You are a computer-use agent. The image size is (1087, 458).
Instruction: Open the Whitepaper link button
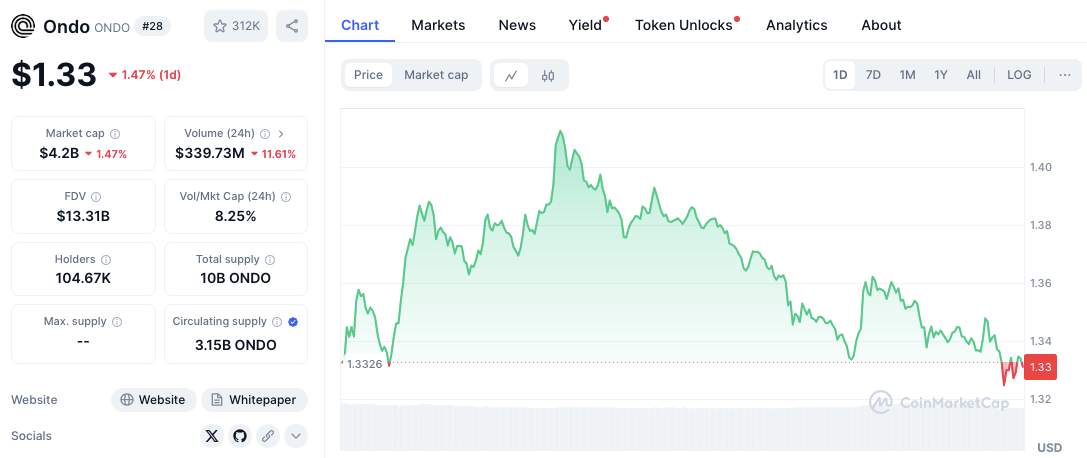(254, 400)
